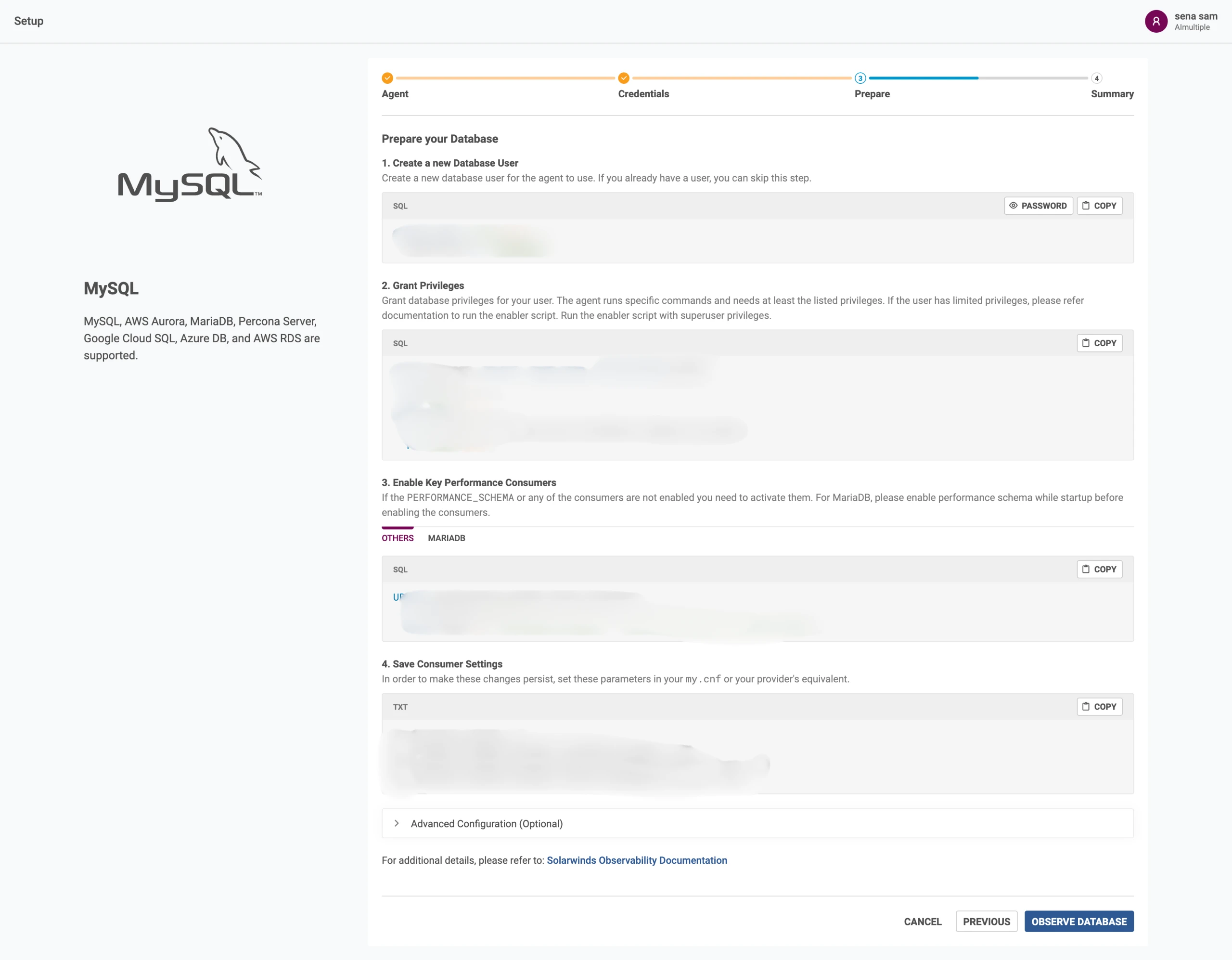Viewport: 1232px width, 960px height.
Task: Click the Agent step checkmark icon
Action: click(387, 78)
